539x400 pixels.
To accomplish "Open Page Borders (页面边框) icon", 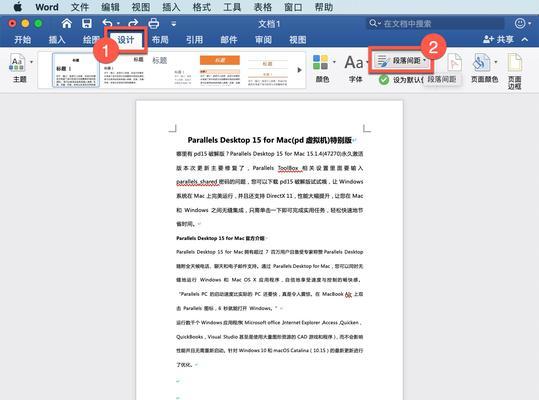I will (x=515, y=71).
